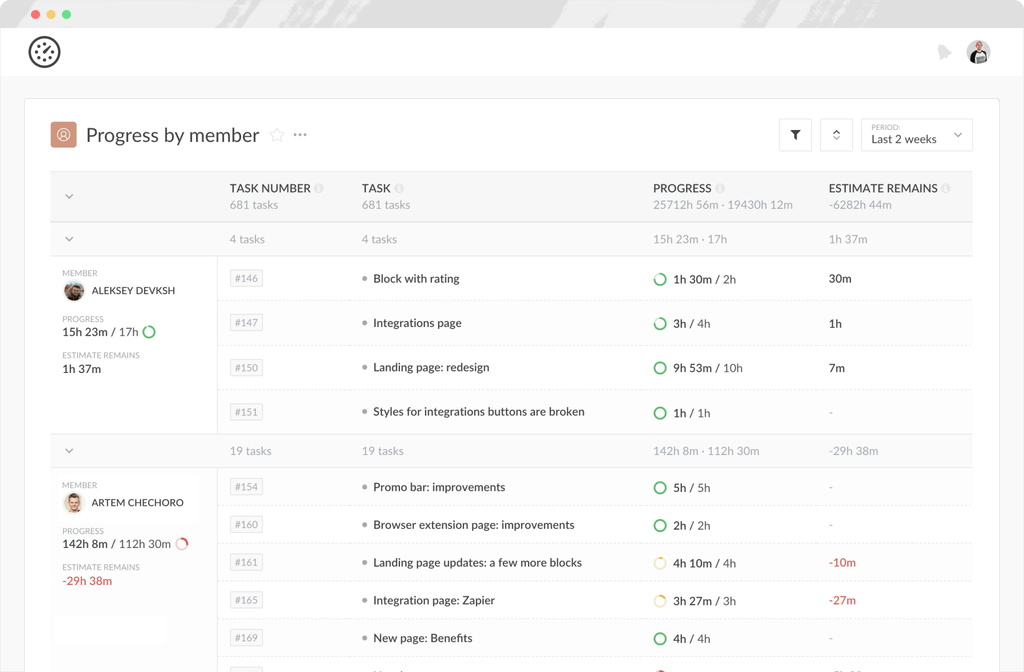This screenshot has height=672, width=1024.
Task: Click the #146 task number badge
Action: tap(246, 278)
